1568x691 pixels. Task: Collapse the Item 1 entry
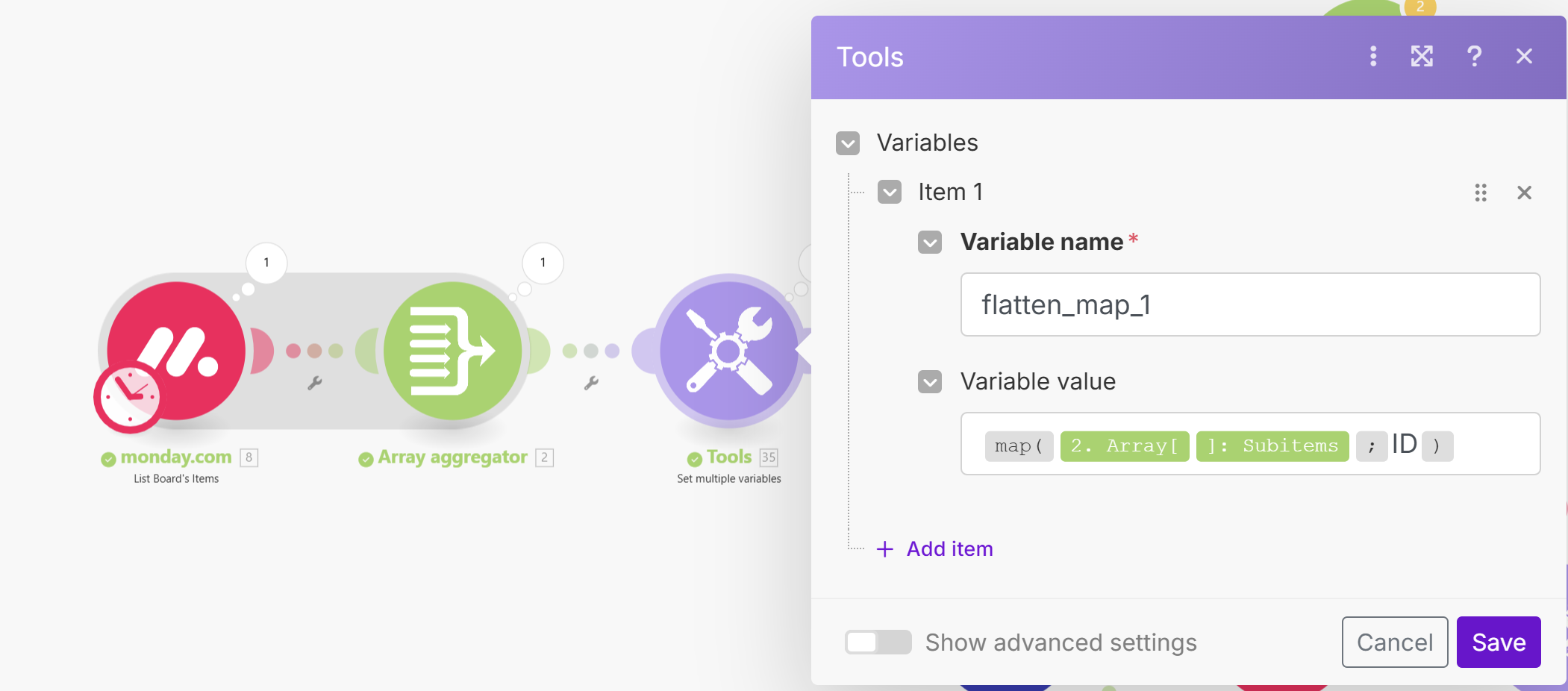890,193
